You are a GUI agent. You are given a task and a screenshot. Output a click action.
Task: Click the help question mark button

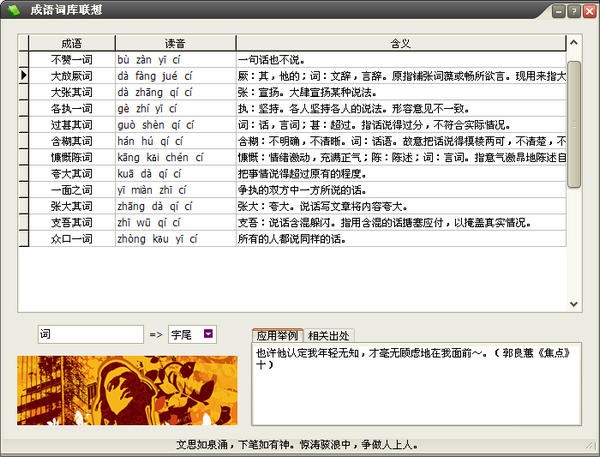(573, 12)
